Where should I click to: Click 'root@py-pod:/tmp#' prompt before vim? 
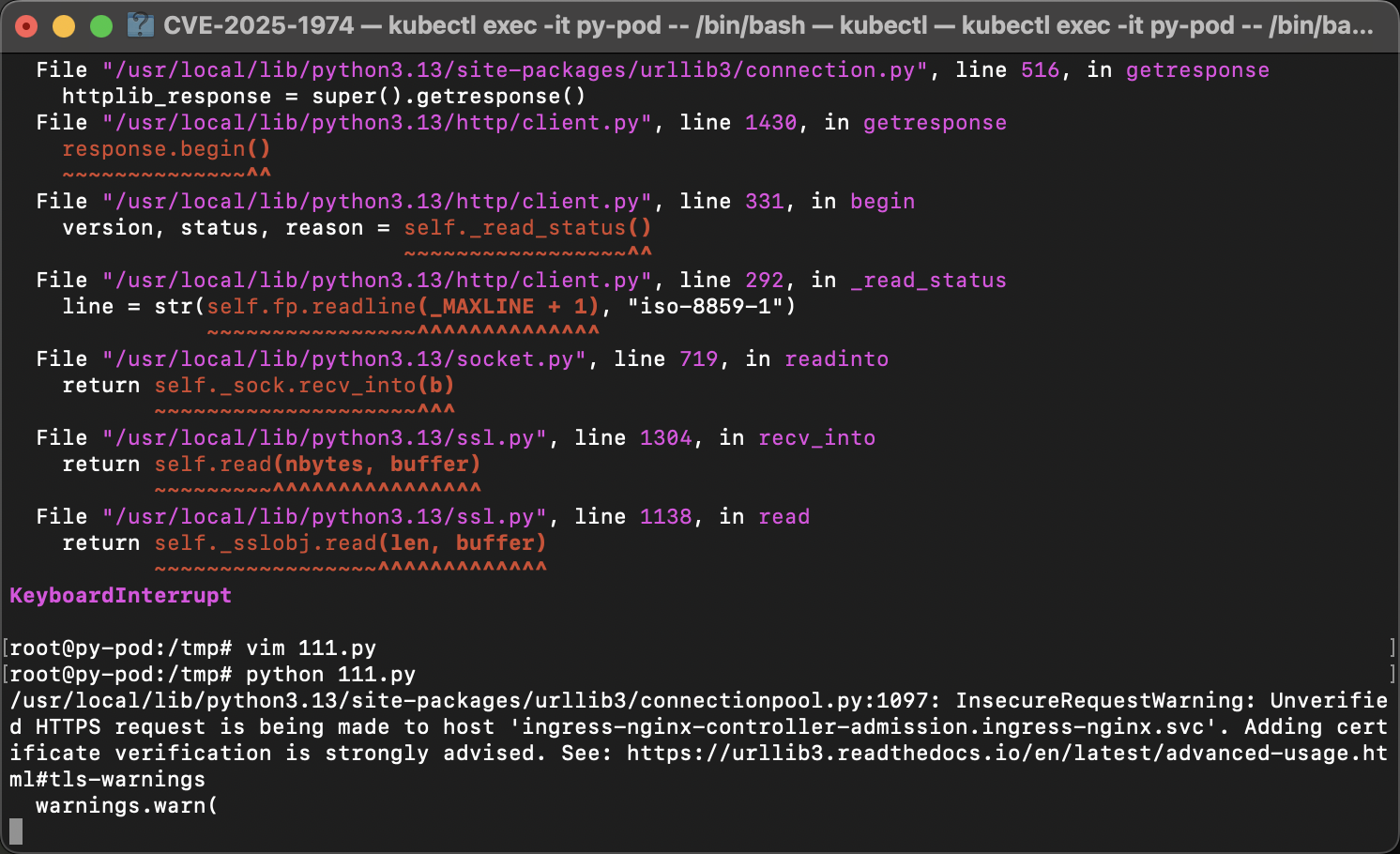click(120, 648)
